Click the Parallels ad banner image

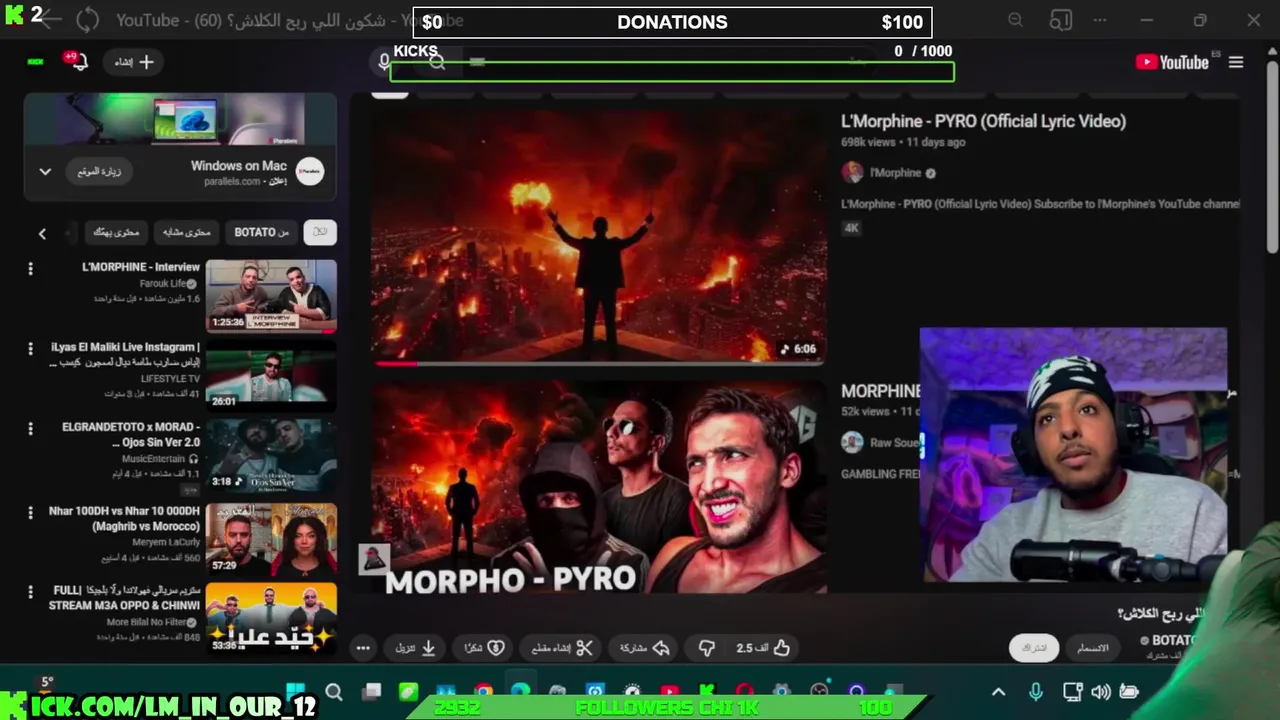coord(180,119)
